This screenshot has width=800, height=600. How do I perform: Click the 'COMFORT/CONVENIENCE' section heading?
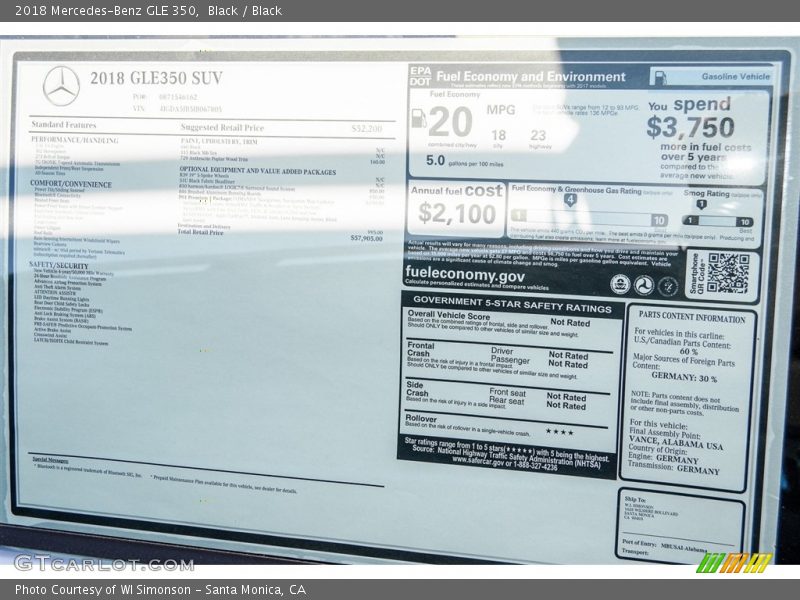71,184
